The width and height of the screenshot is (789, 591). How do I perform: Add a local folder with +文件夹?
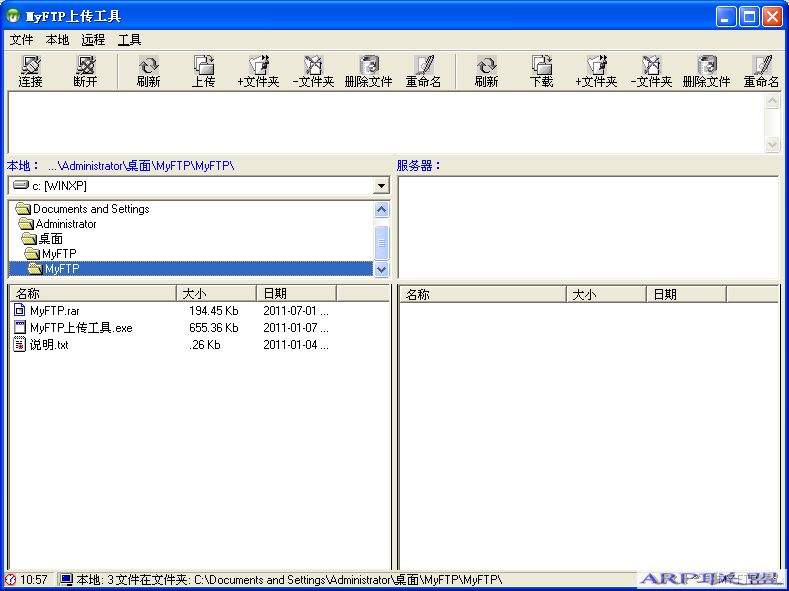259,71
